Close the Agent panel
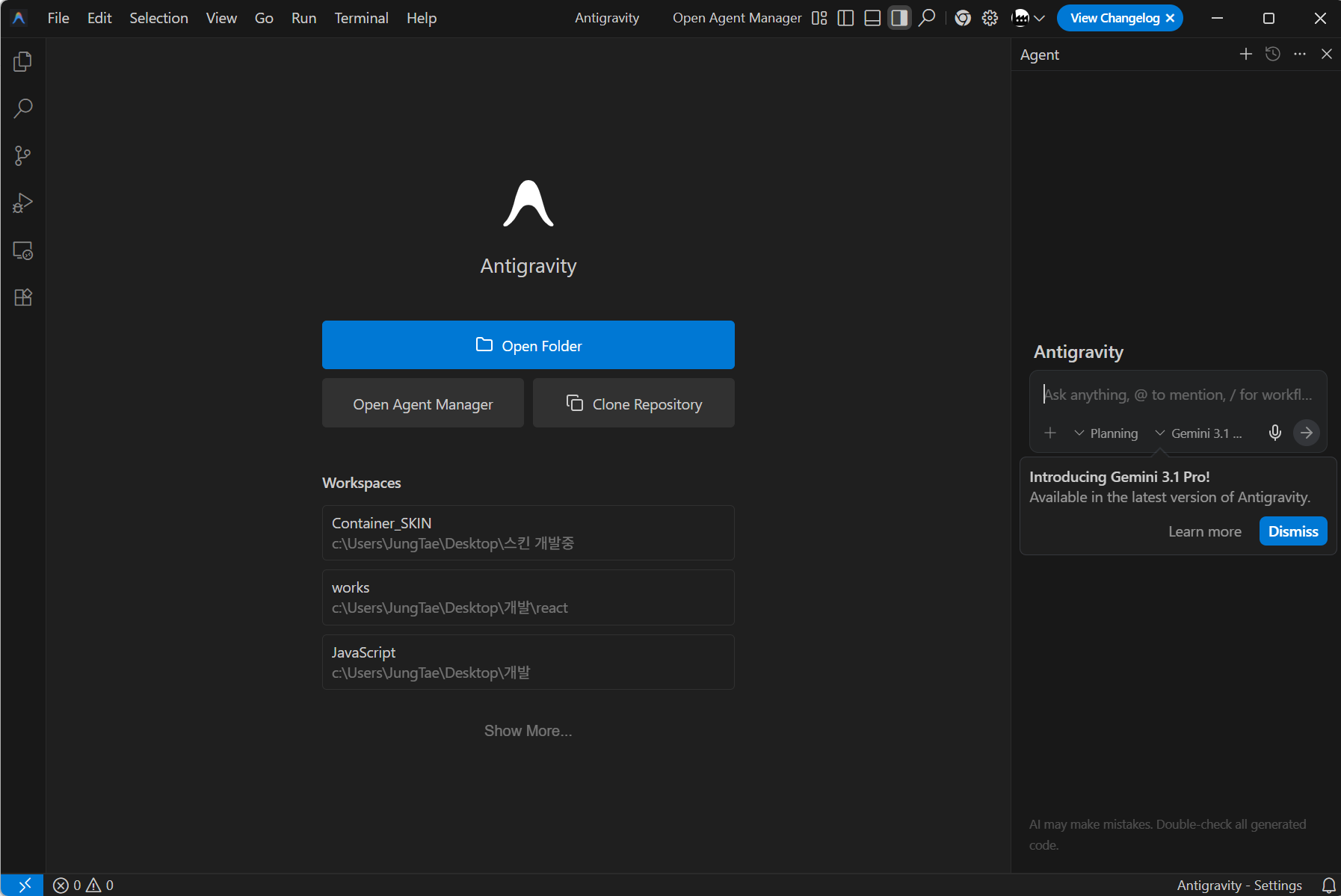Viewport: 1341px width, 896px height. [x=1326, y=54]
